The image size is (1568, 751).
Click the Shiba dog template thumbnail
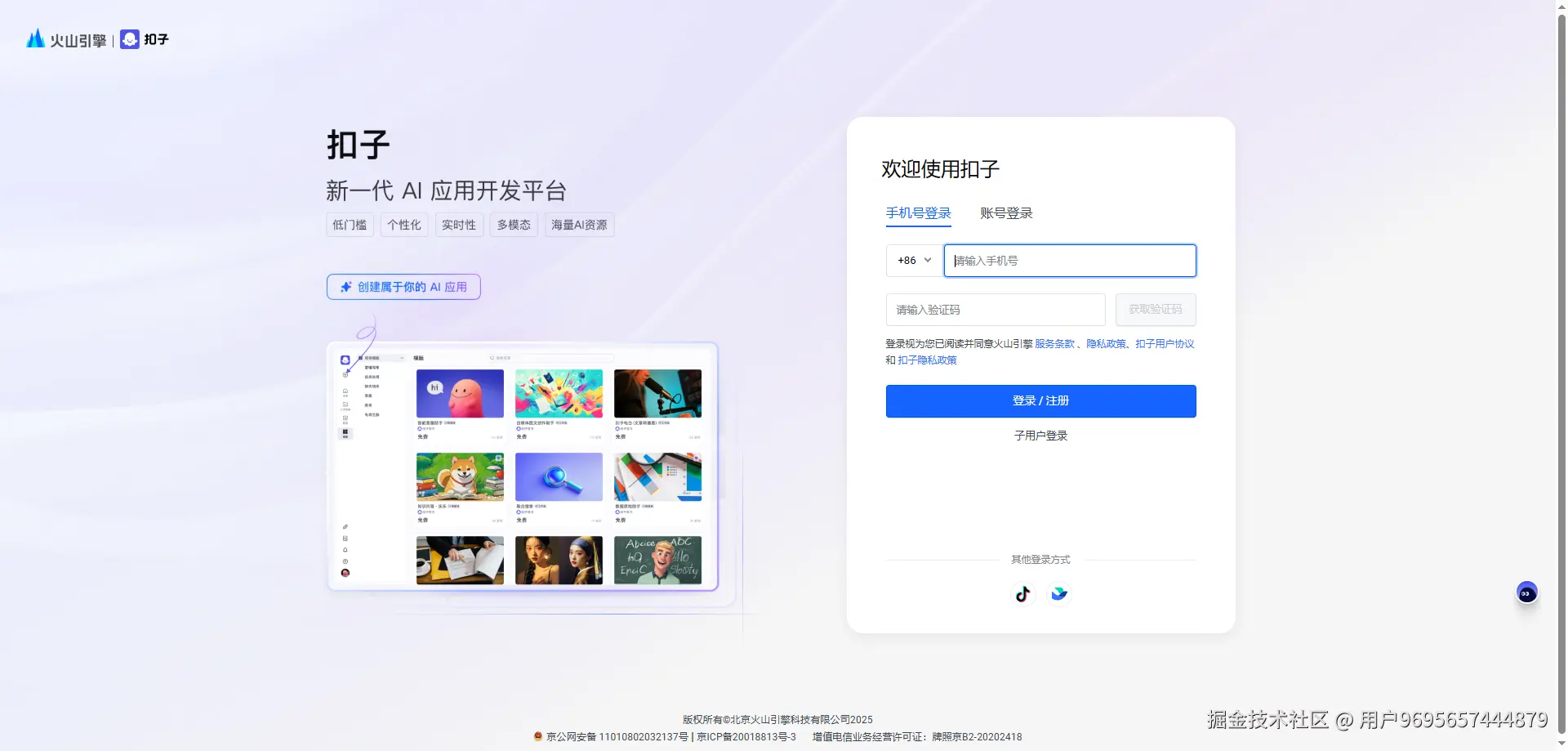pyautogui.click(x=460, y=477)
